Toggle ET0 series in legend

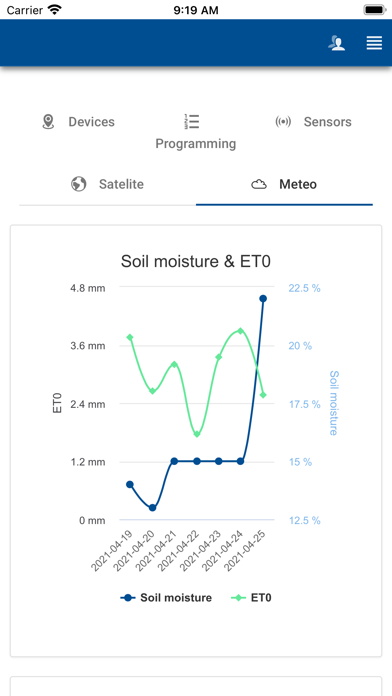tap(251, 598)
